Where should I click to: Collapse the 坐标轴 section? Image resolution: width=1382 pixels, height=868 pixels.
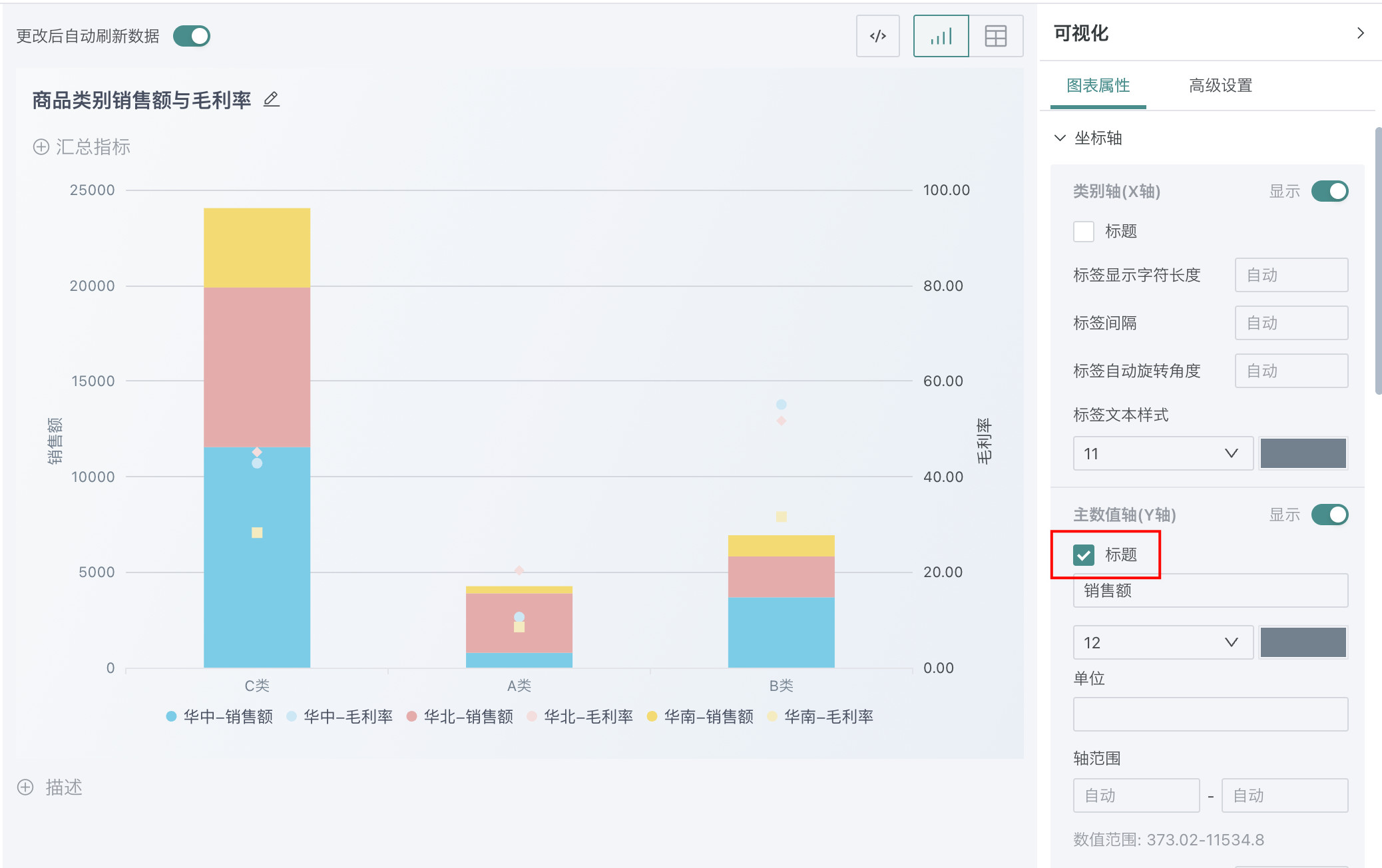click(x=1060, y=138)
